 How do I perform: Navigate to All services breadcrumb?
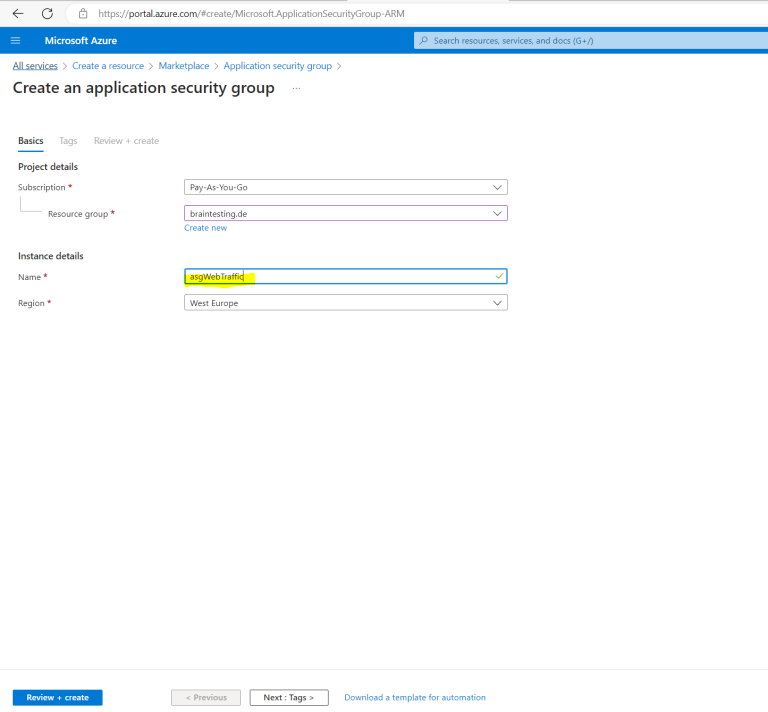[35, 66]
